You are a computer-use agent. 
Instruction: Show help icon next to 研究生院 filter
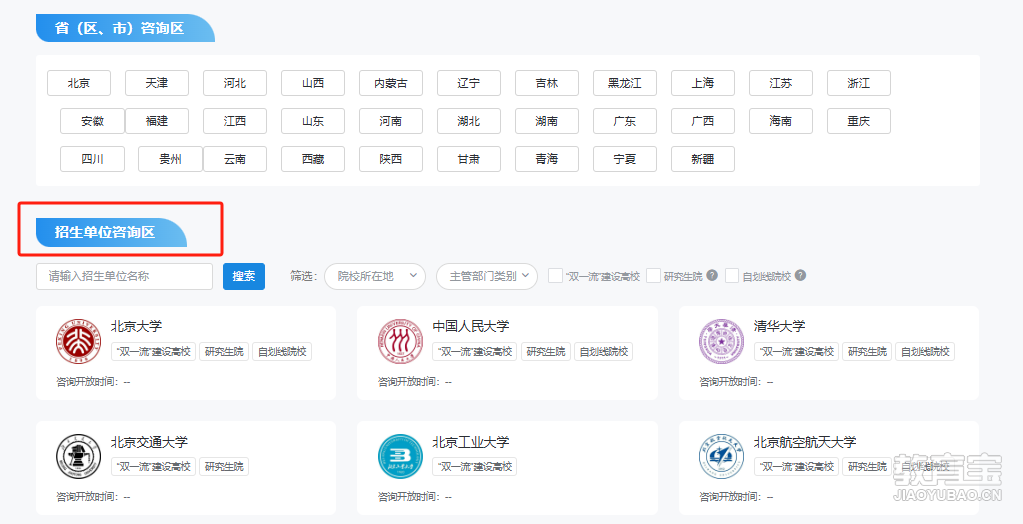(x=712, y=275)
